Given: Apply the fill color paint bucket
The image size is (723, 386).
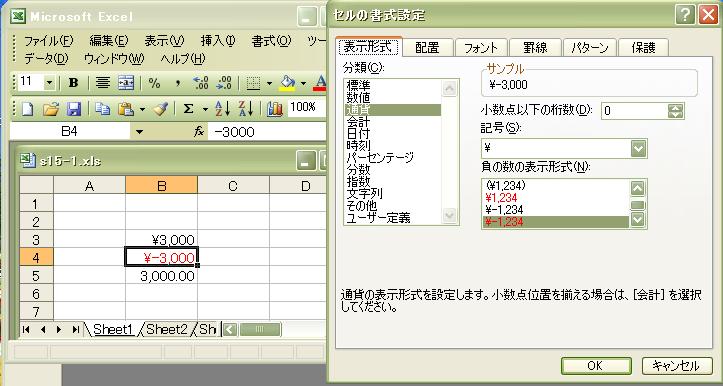Looking at the screenshot, I should pos(287,83).
